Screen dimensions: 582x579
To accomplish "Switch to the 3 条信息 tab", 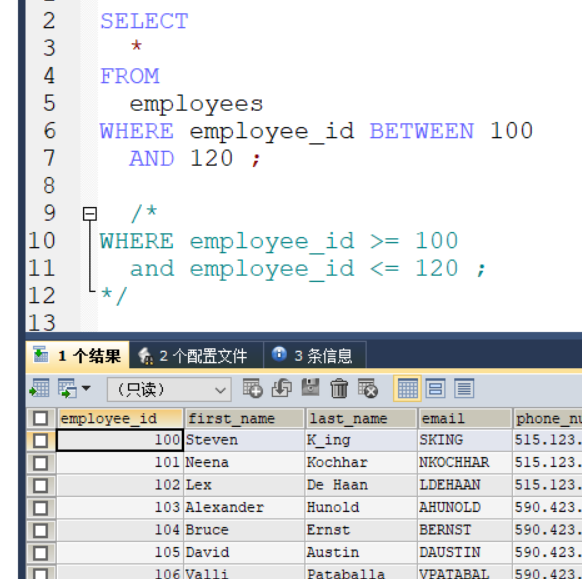I will (315, 356).
